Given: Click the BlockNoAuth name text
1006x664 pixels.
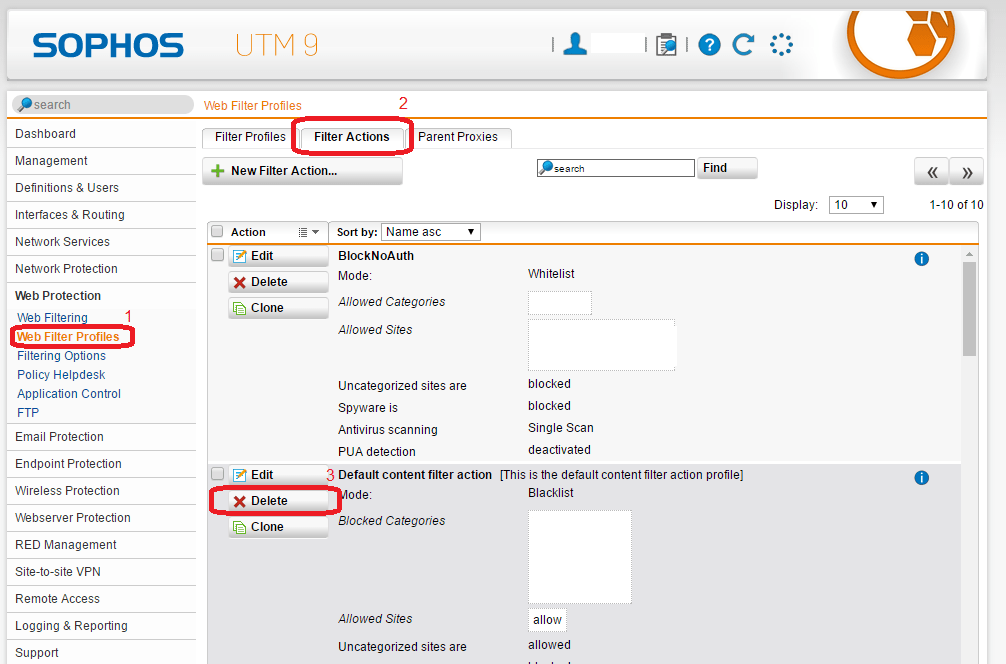Looking at the screenshot, I should pos(376,255).
